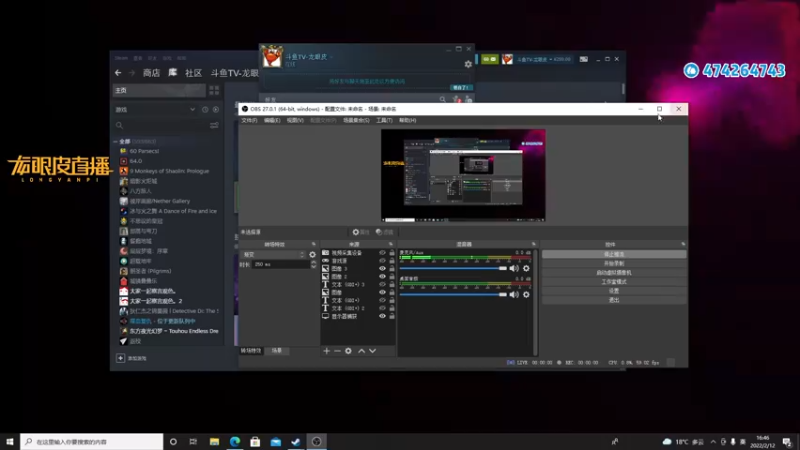
Task: Open the OBS 编辑(E) menu
Action: point(272,120)
